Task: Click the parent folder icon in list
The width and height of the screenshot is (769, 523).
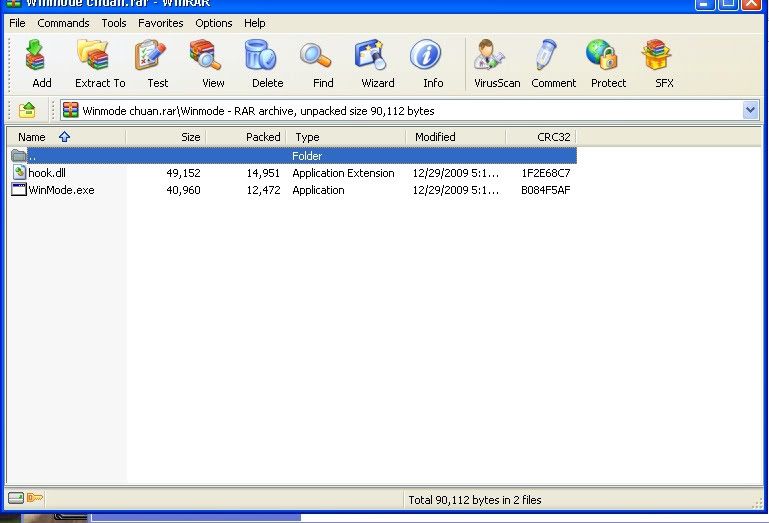Action: pos(19,156)
